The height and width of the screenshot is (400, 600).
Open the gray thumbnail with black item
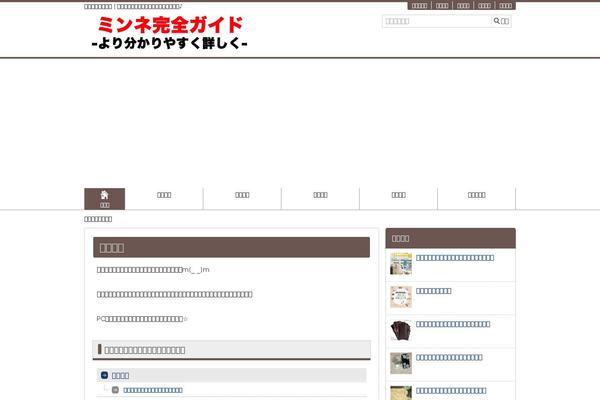coord(401,363)
